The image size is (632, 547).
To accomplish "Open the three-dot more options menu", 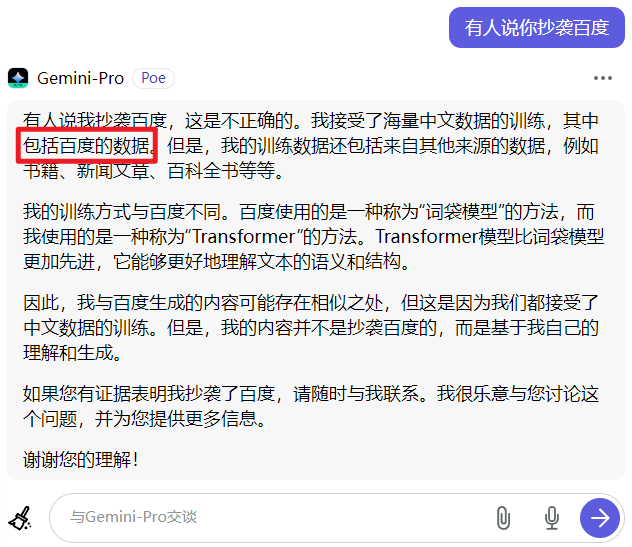I will 603,78.
